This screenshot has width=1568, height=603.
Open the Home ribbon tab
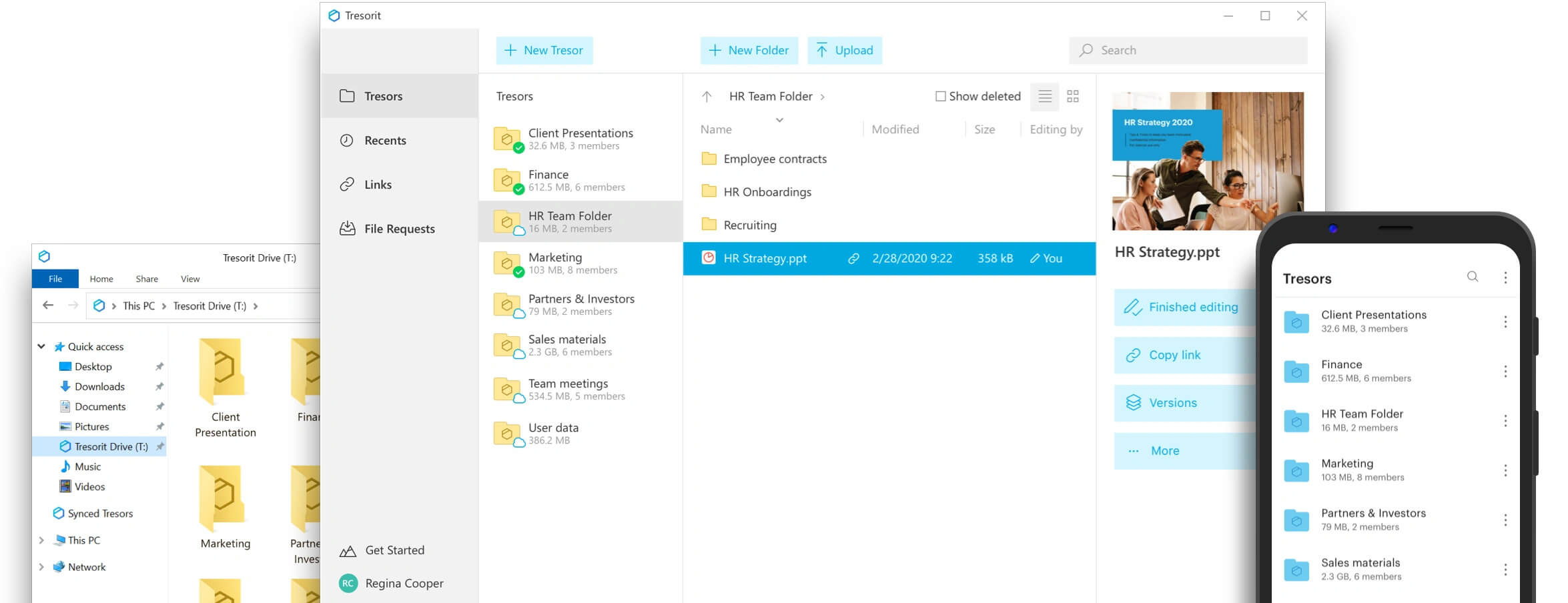(101, 279)
